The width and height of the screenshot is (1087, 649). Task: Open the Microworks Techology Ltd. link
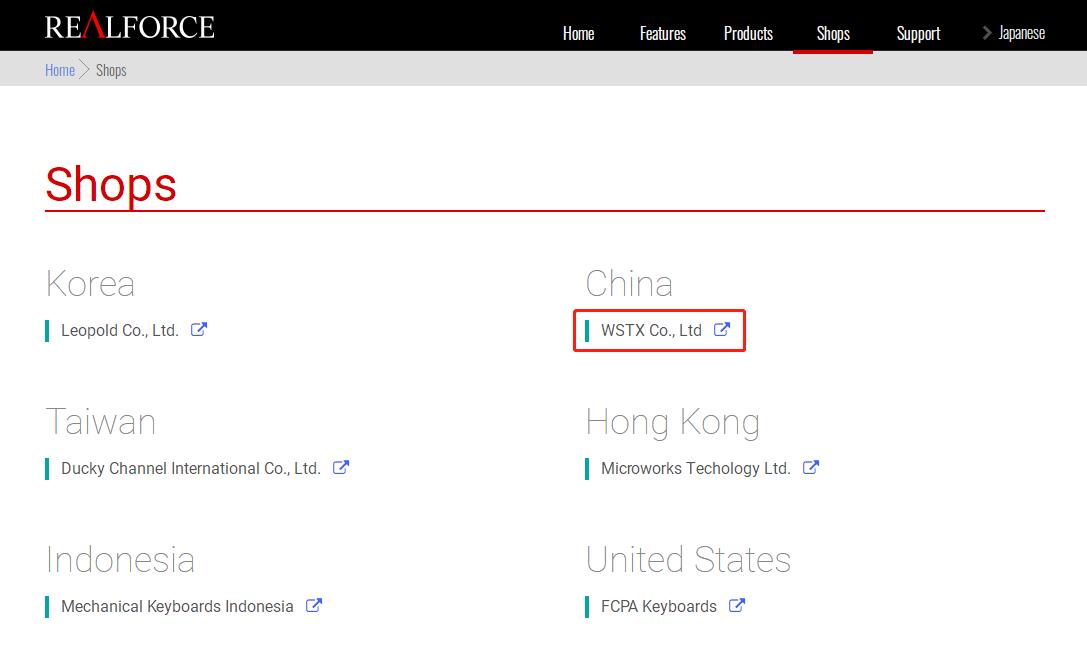click(695, 468)
